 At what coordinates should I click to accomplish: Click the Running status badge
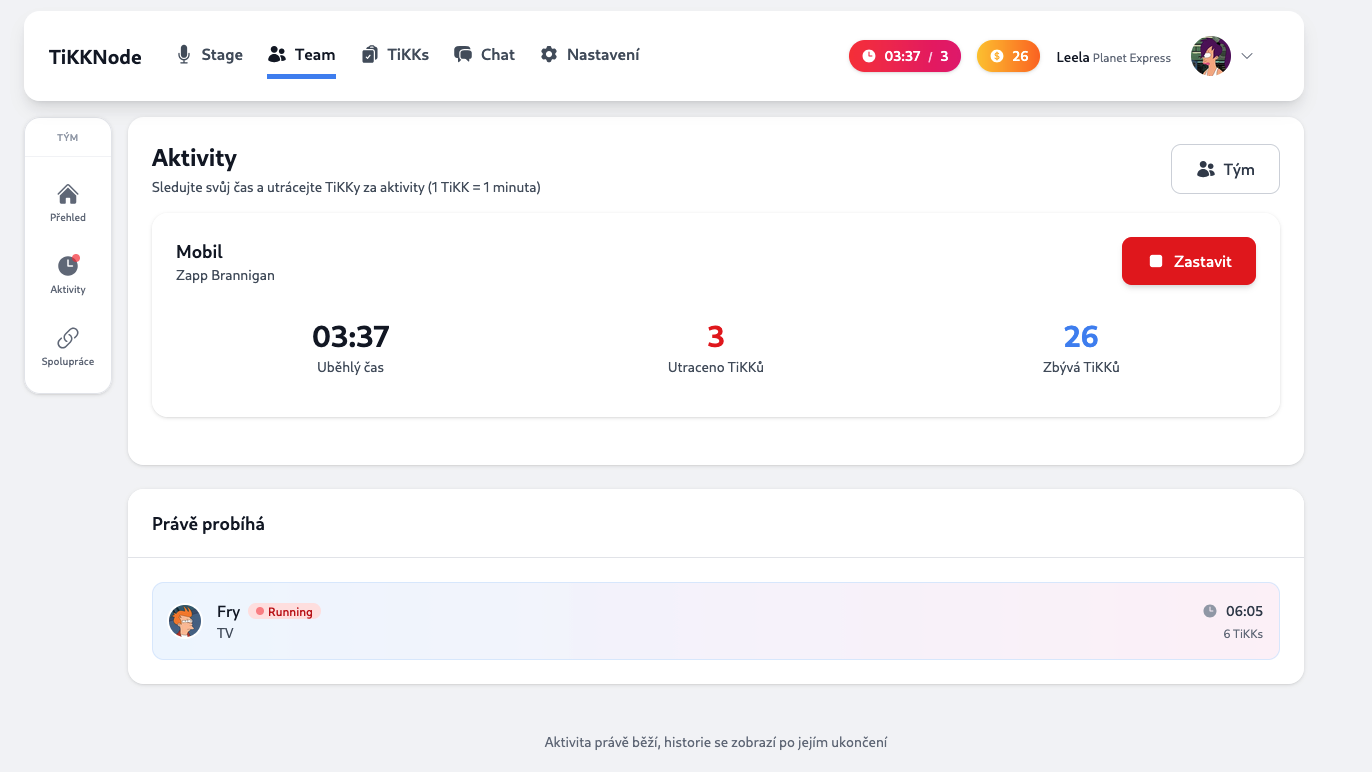coord(284,612)
